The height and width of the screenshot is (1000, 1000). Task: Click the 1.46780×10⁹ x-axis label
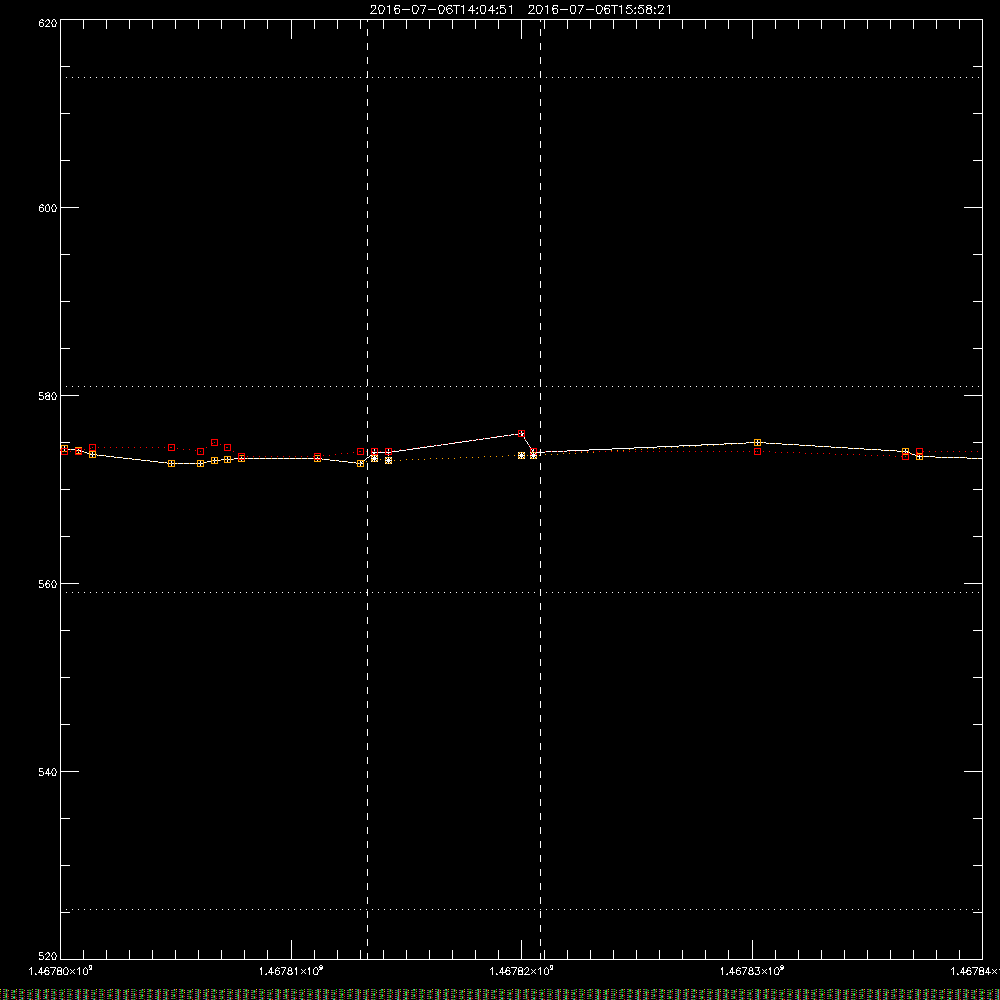point(61,971)
